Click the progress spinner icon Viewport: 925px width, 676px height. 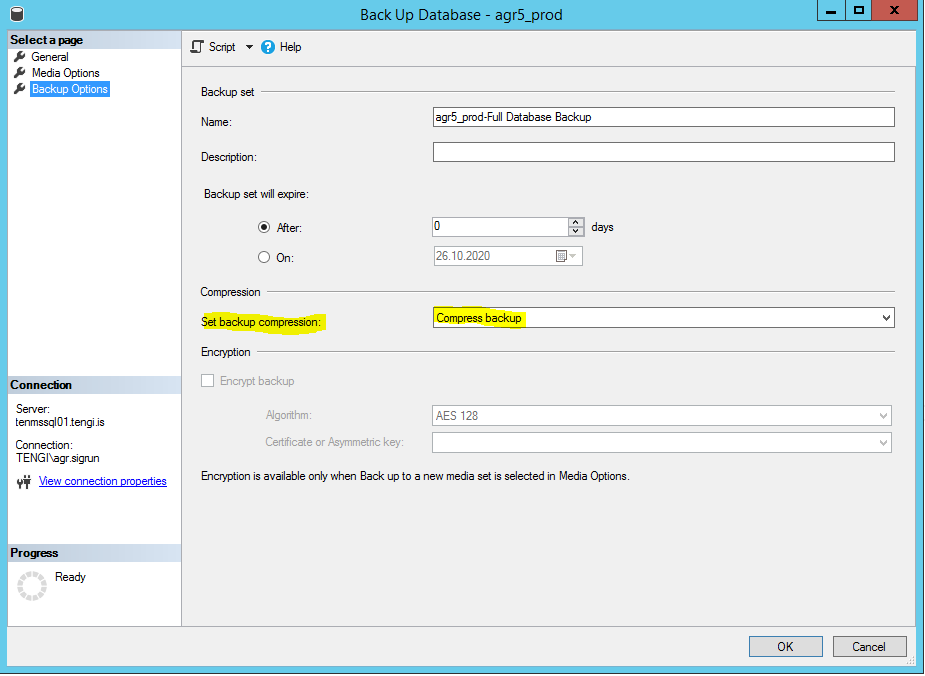[32, 586]
